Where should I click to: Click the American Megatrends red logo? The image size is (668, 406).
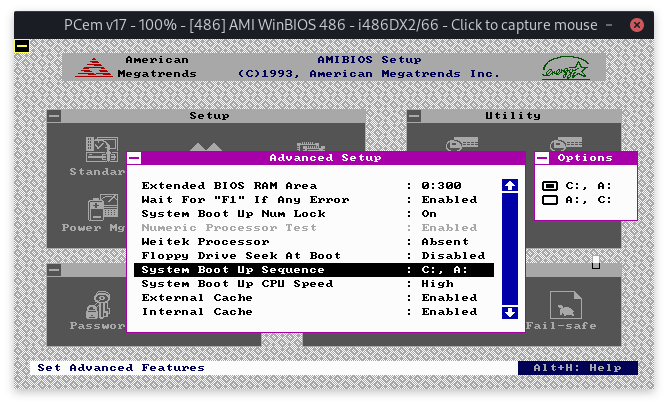[x=94, y=68]
